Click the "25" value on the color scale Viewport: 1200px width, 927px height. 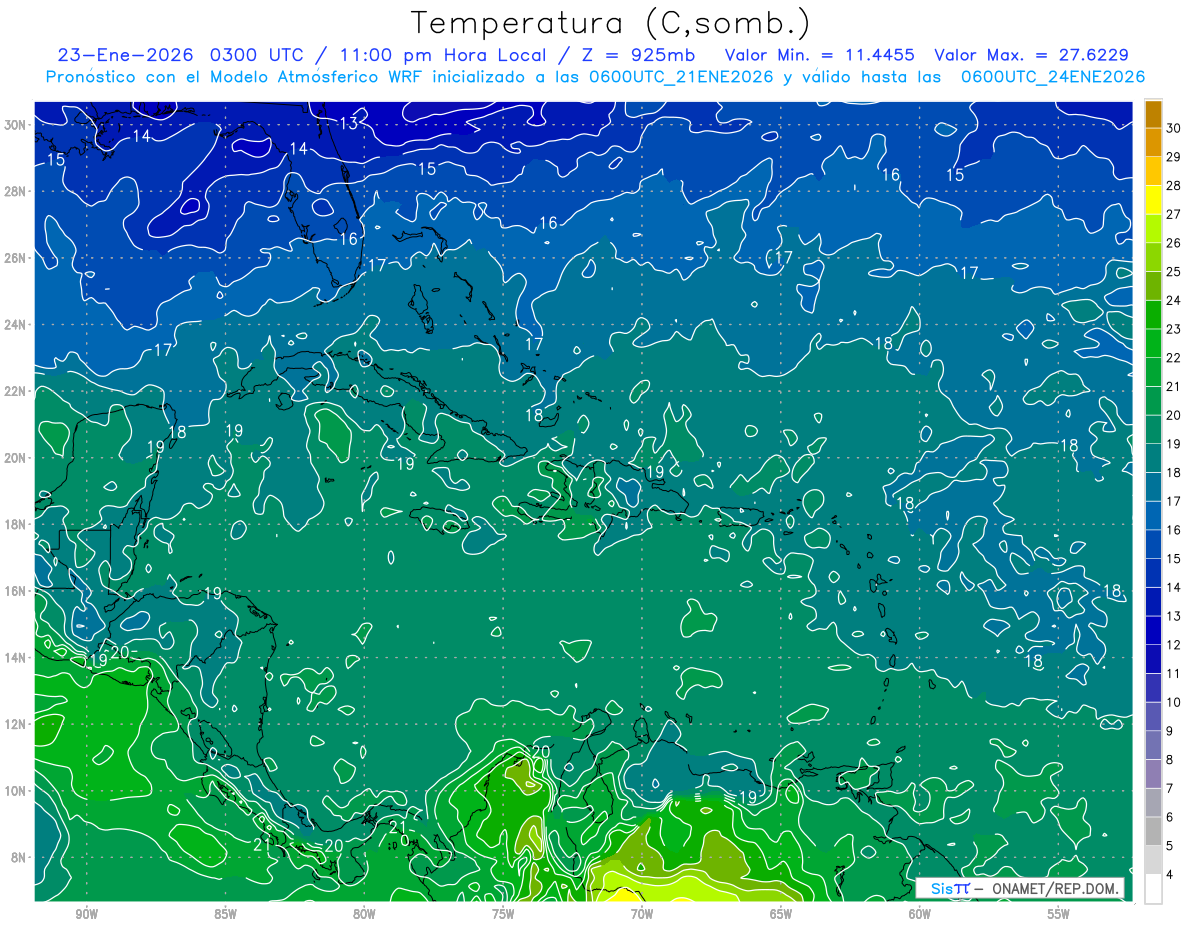click(1174, 271)
